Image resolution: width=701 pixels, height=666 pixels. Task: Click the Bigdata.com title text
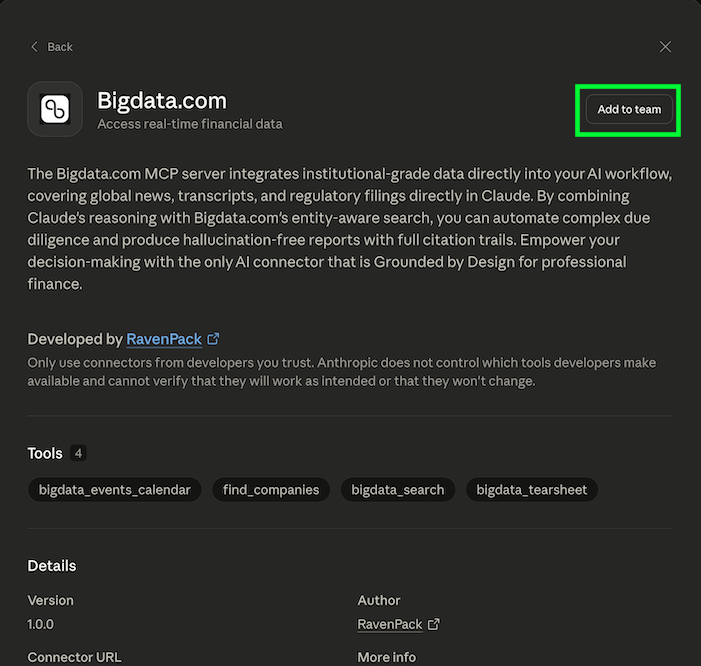[x=162, y=101]
